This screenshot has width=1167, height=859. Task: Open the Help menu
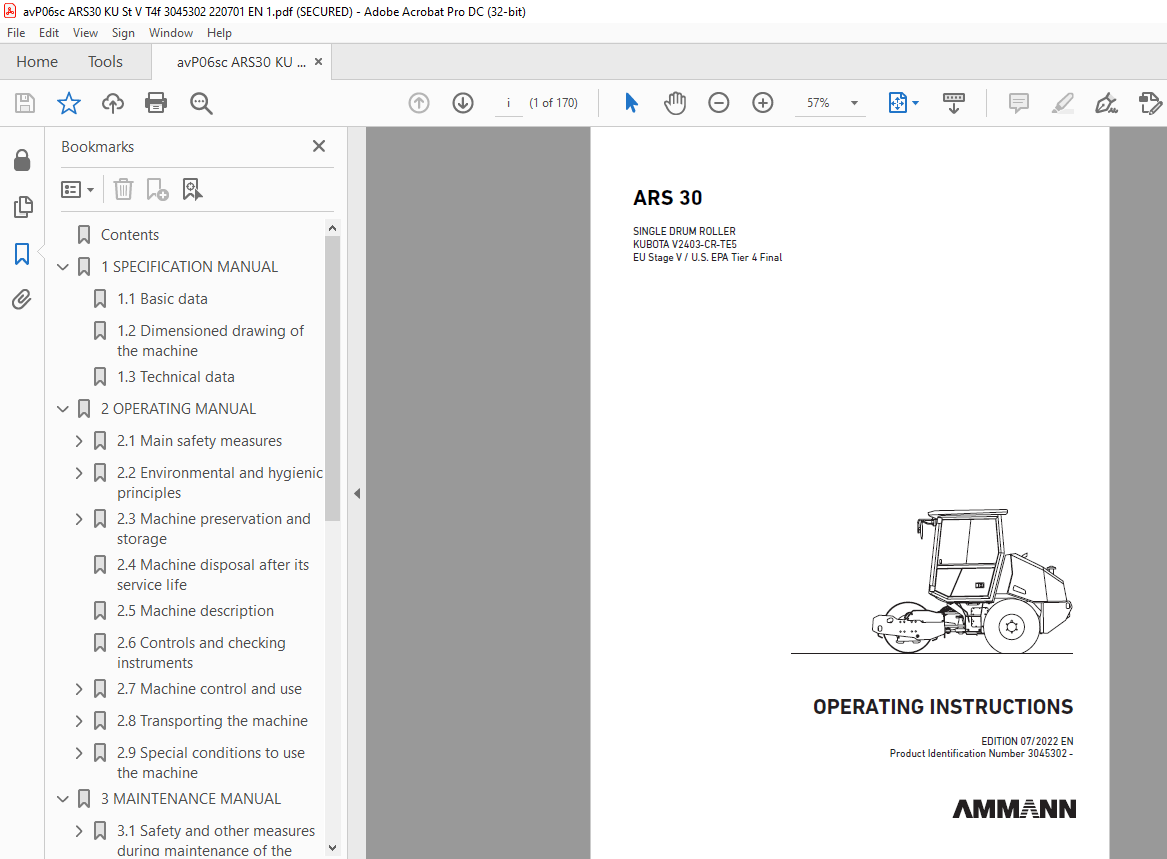point(219,33)
